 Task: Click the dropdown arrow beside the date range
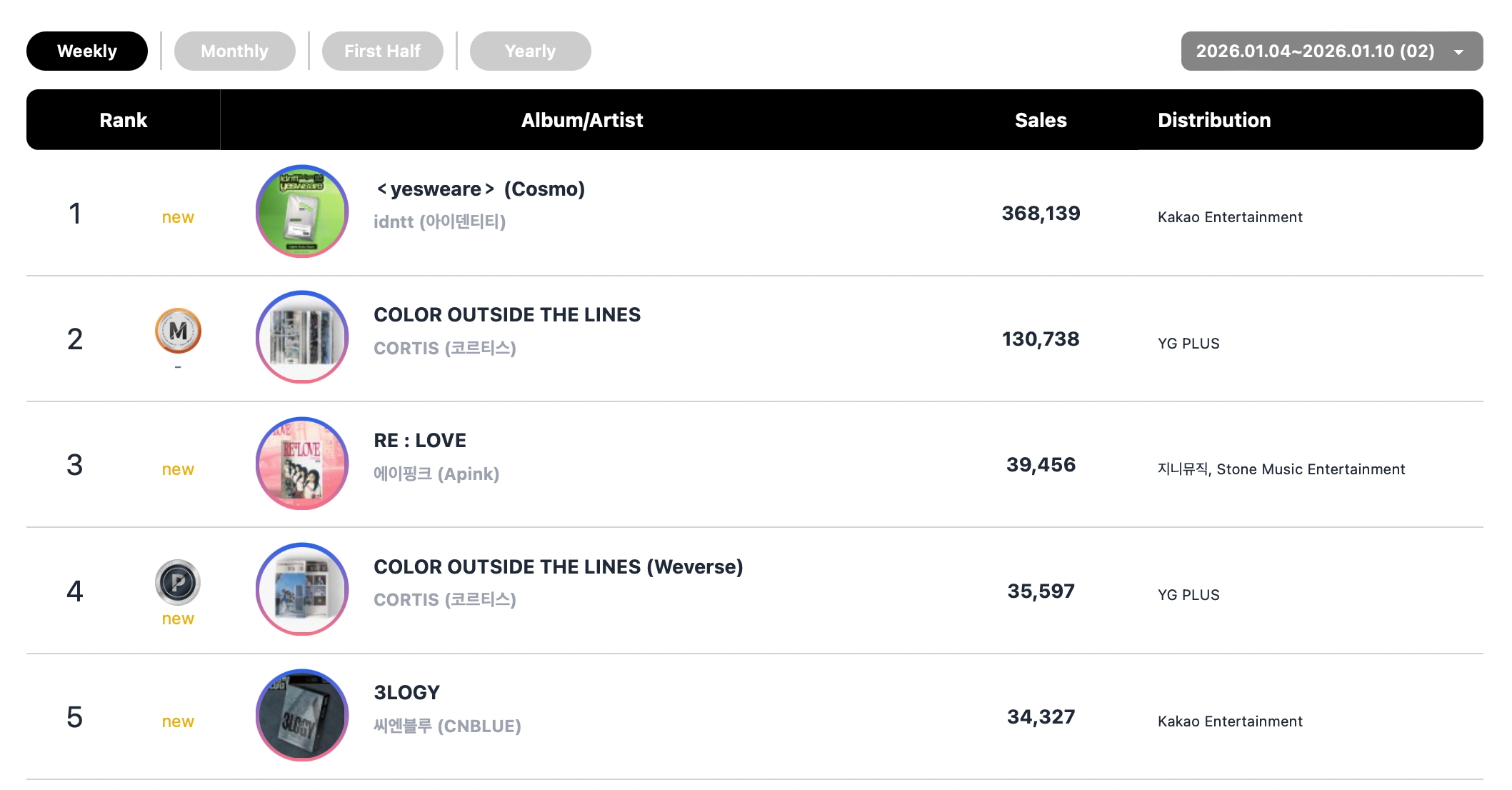coord(1458,52)
